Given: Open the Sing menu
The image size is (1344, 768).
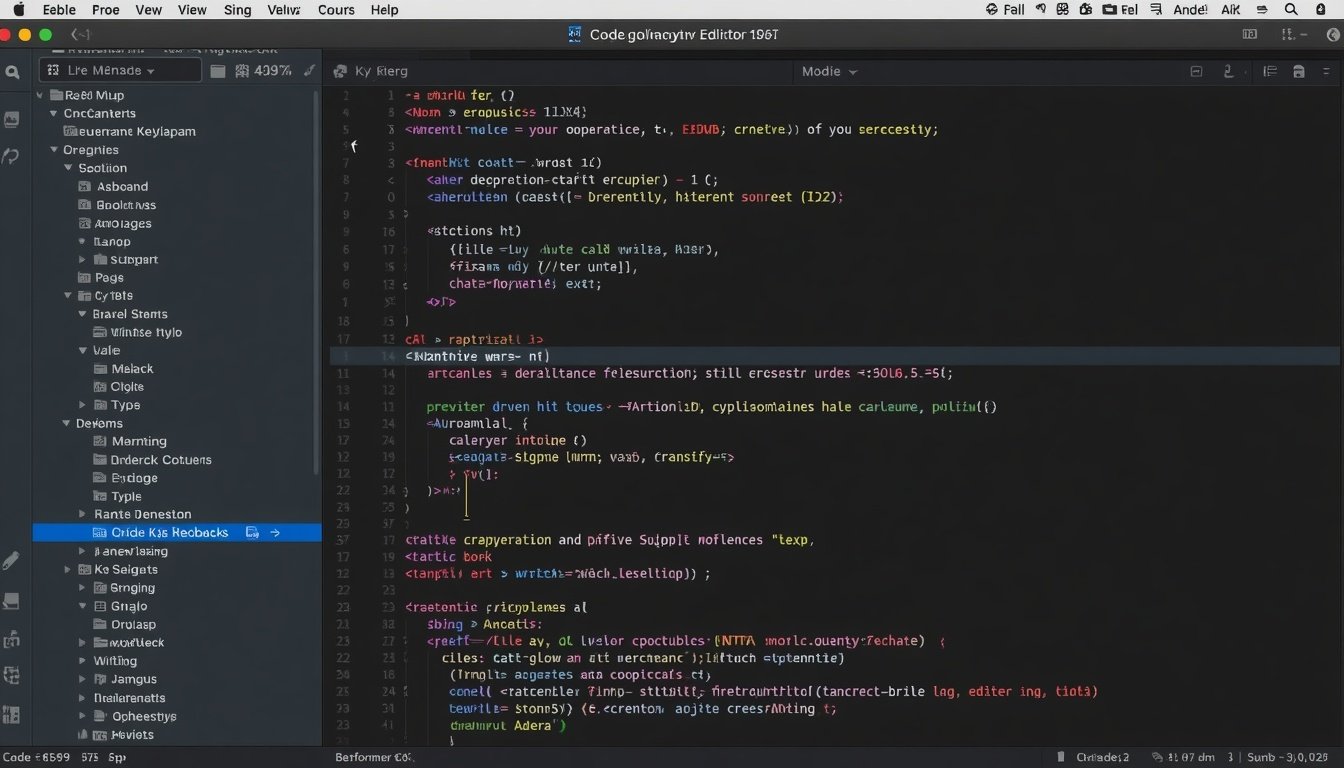Looking at the screenshot, I should click(237, 10).
